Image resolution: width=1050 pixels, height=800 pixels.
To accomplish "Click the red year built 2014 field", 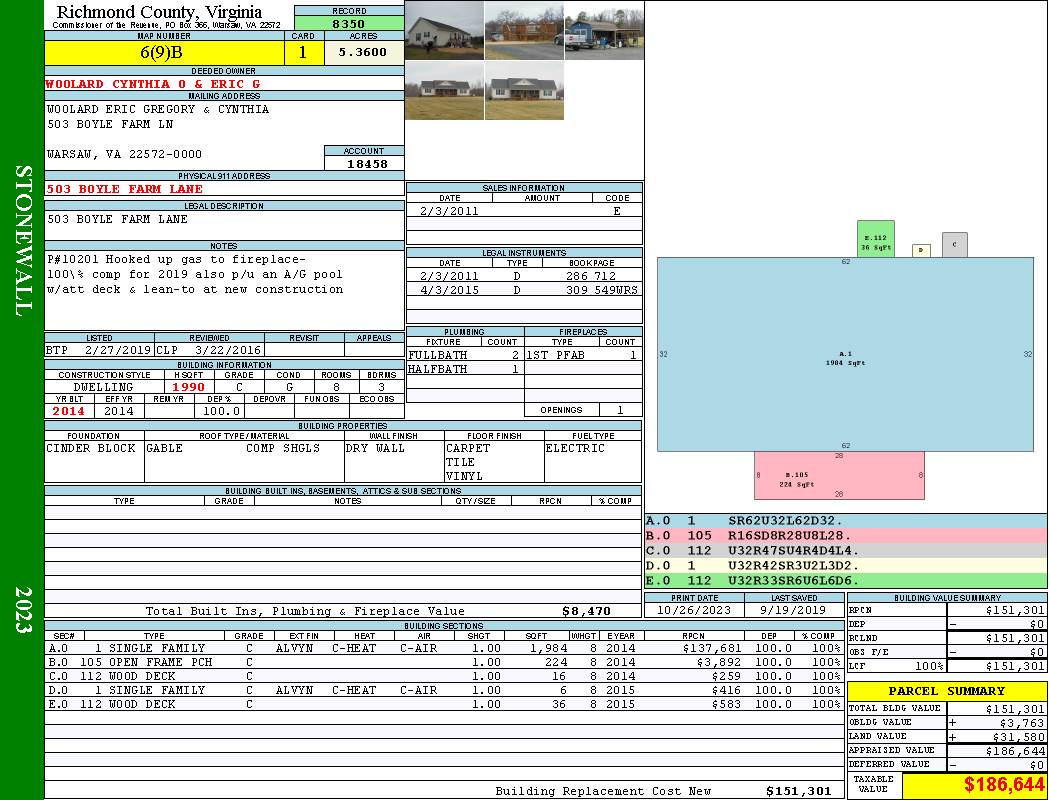I will point(69,411).
